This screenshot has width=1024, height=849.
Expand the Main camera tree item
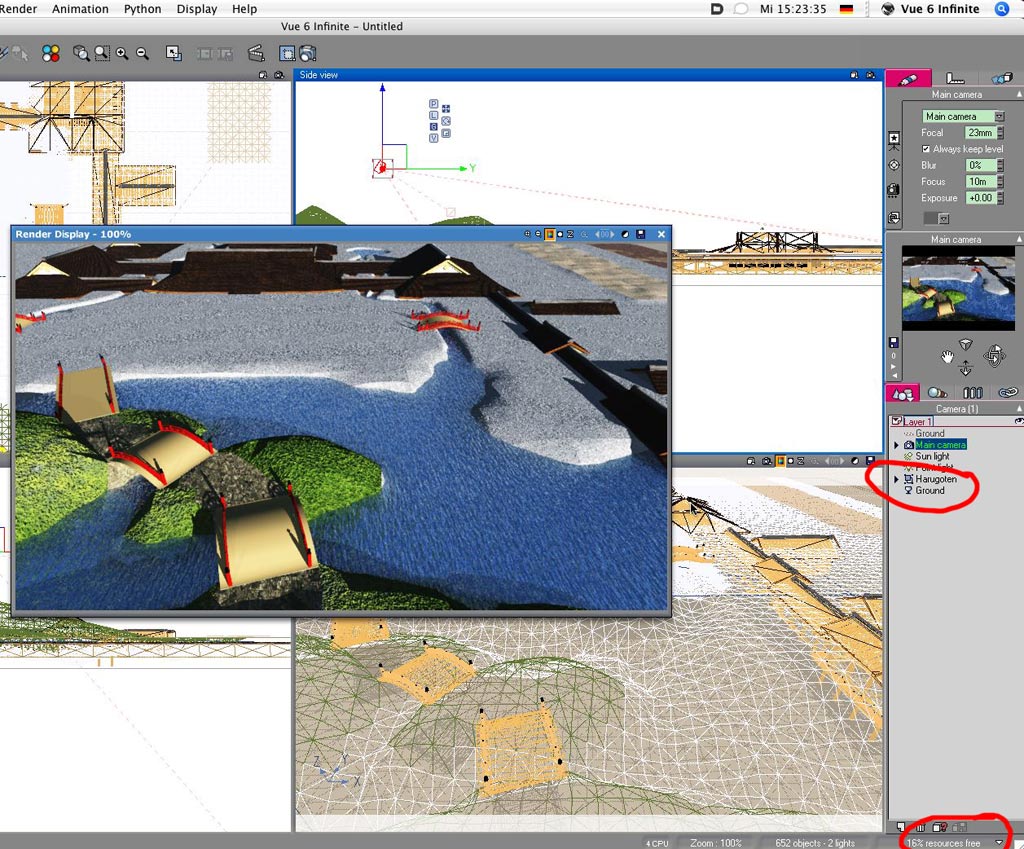pos(896,445)
